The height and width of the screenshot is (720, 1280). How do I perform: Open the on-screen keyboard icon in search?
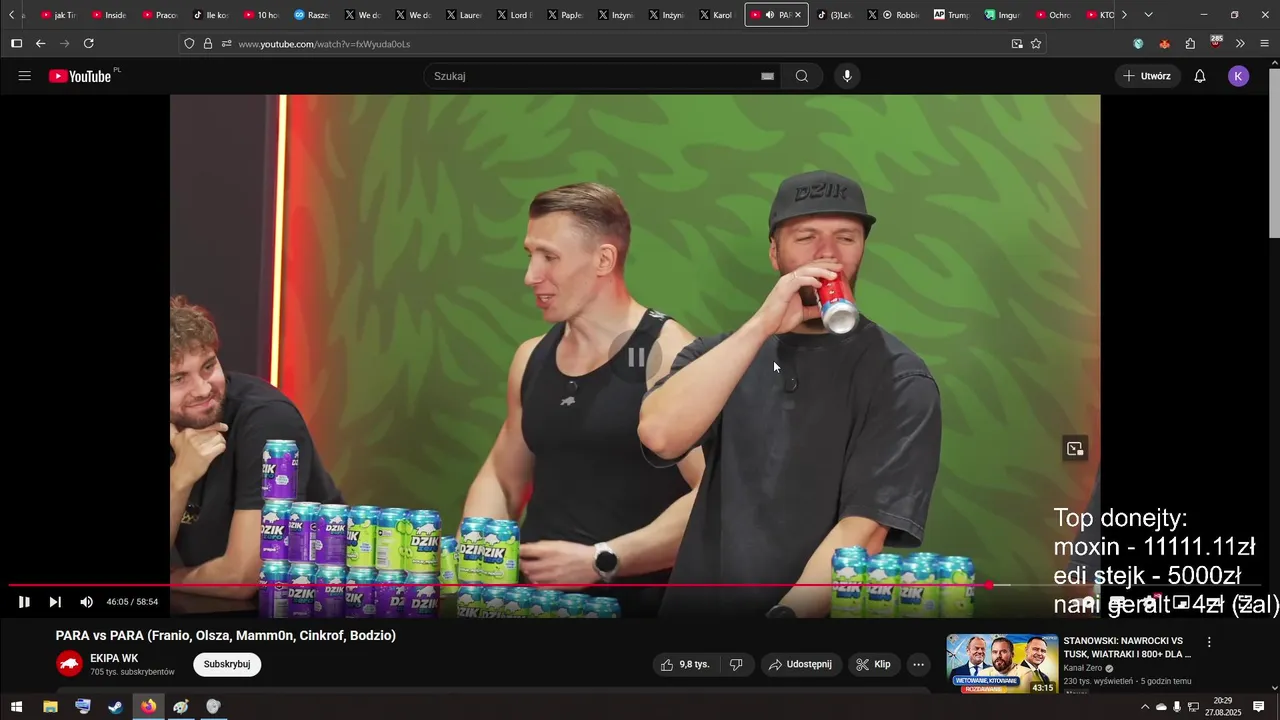(768, 76)
